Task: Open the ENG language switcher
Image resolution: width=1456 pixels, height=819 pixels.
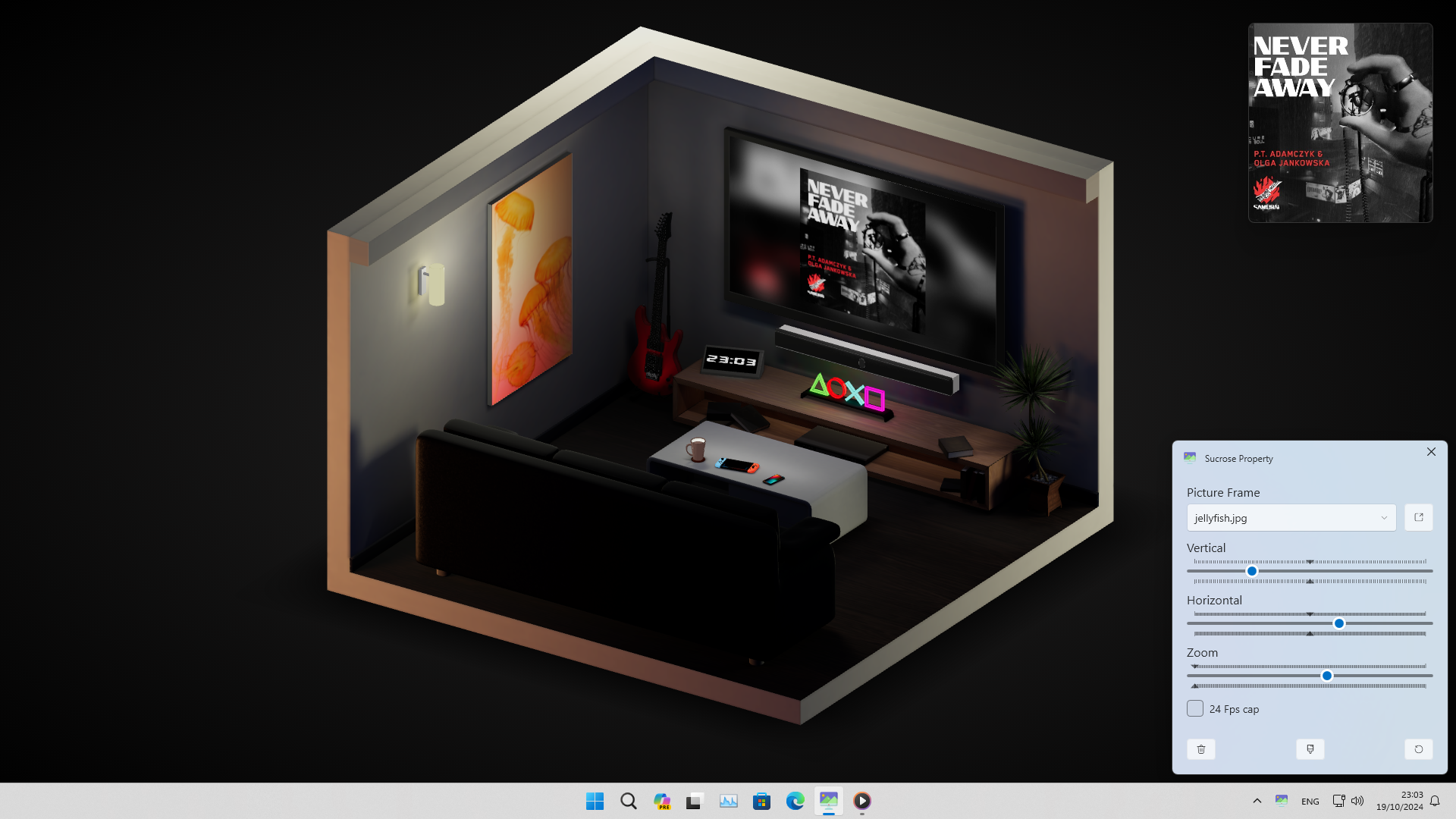Action: pos(1310,802)
